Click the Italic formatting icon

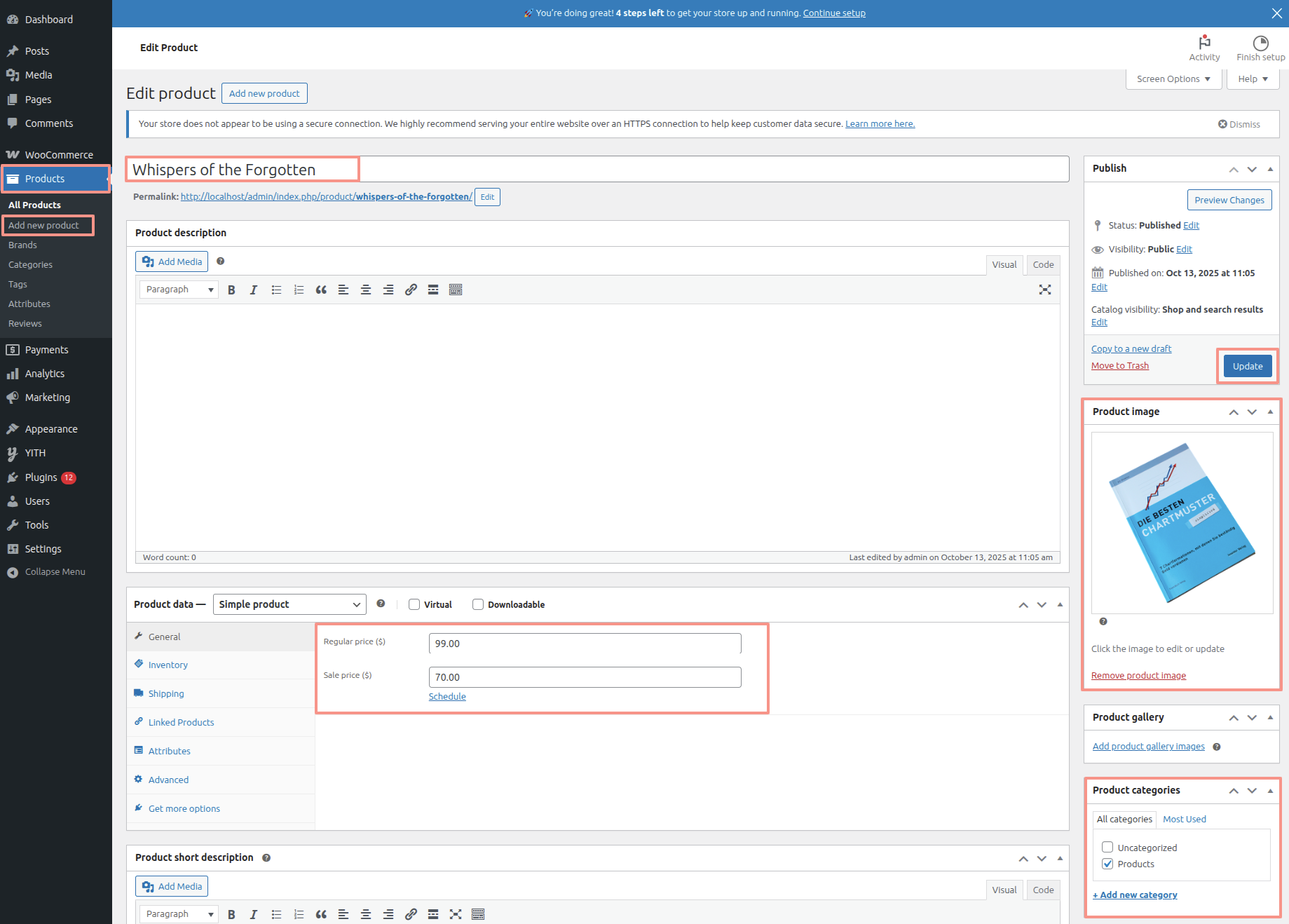254,290
